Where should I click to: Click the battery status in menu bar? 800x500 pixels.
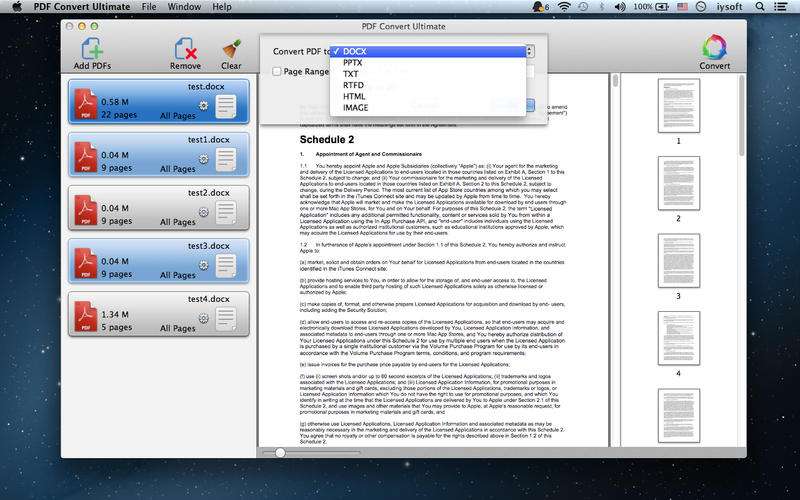651,7
